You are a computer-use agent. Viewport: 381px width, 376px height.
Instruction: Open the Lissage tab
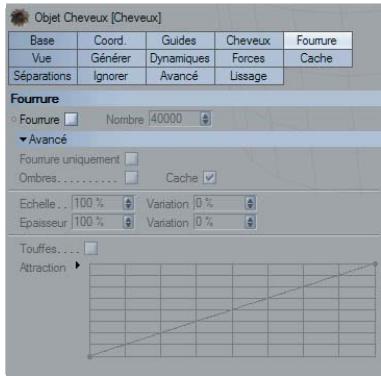[x=249, y=76]
